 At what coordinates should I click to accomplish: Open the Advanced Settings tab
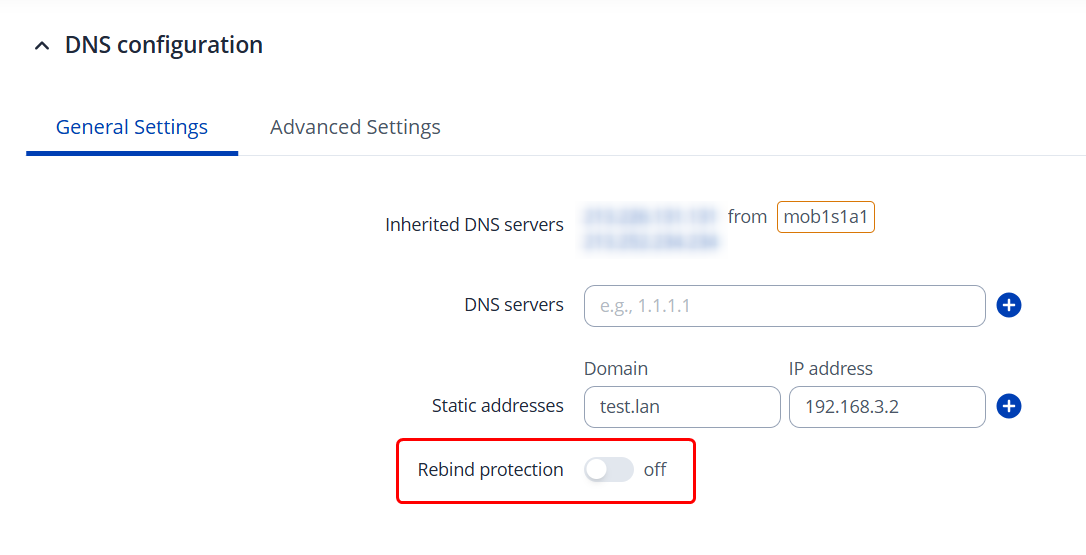355,127
